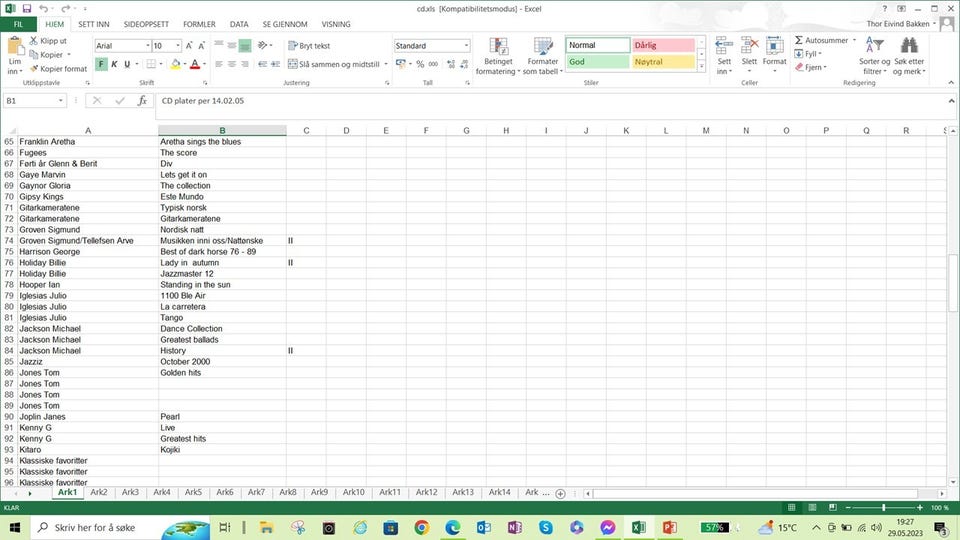Viewport: 960px width, 540px height.
Task: Apply the Normal cell style
Action: pyautogui.click(x=598, y=45)
